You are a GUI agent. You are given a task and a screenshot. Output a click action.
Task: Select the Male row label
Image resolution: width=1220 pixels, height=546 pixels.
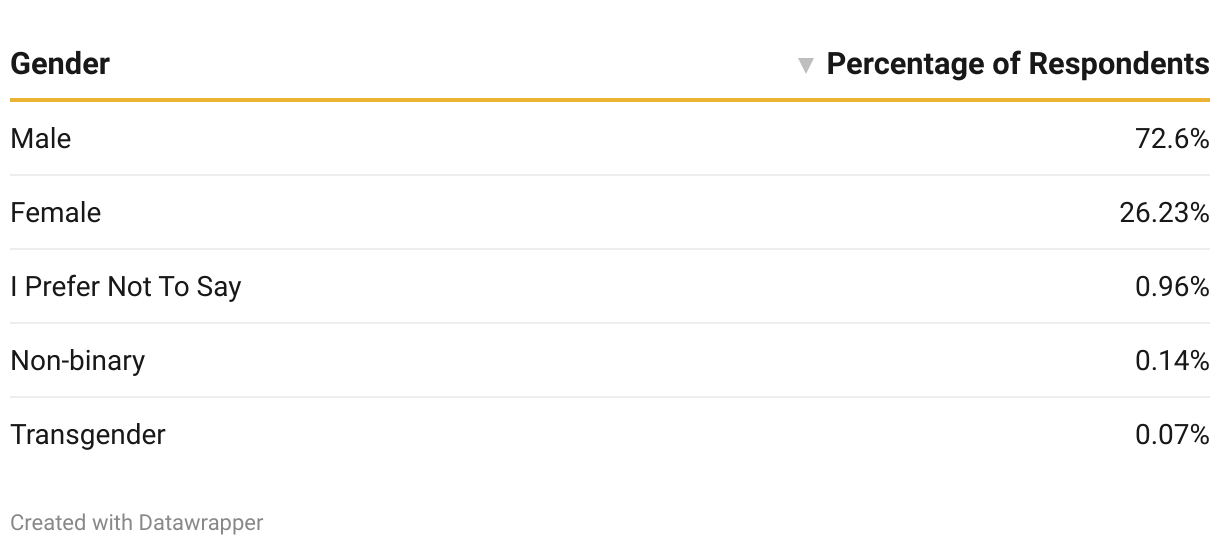click(41, 138)
